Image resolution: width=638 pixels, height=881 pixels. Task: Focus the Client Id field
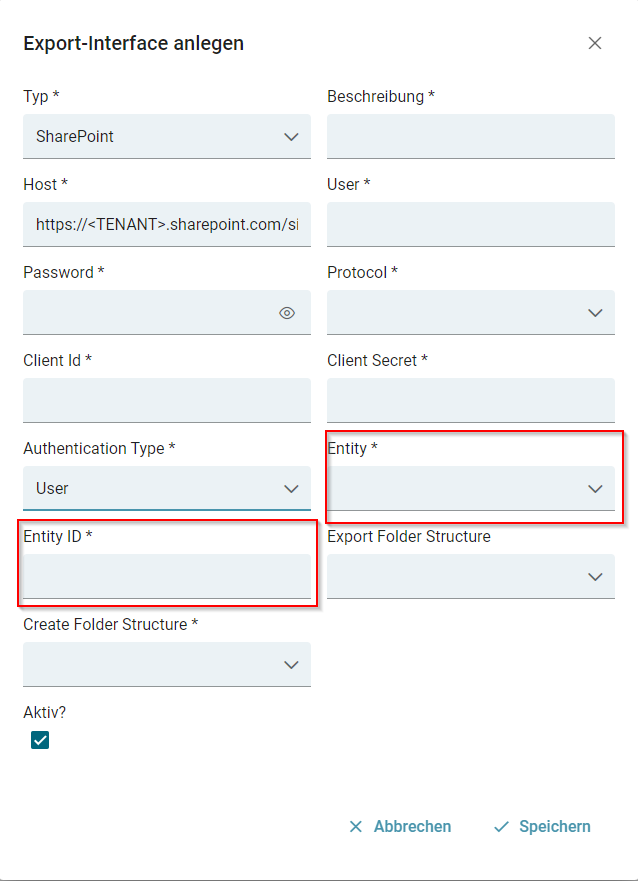[167, 400]
